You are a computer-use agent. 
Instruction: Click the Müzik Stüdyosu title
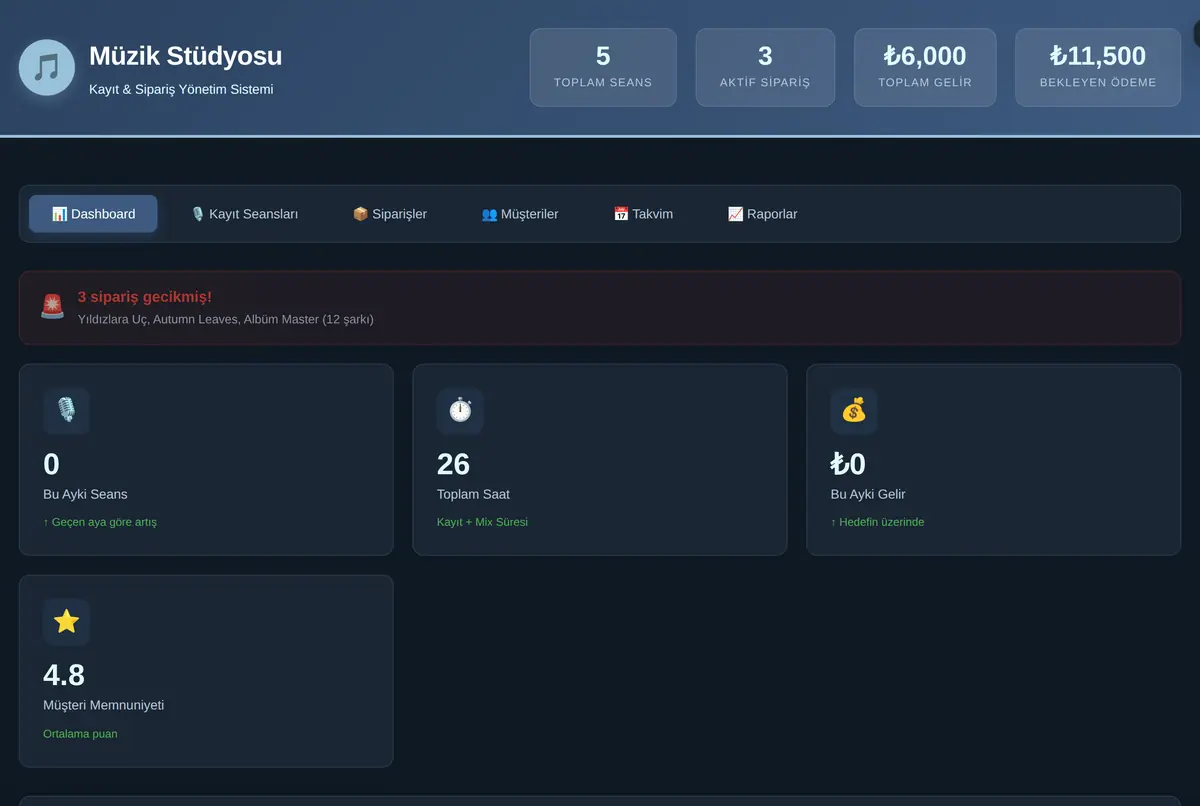point(185,56)
